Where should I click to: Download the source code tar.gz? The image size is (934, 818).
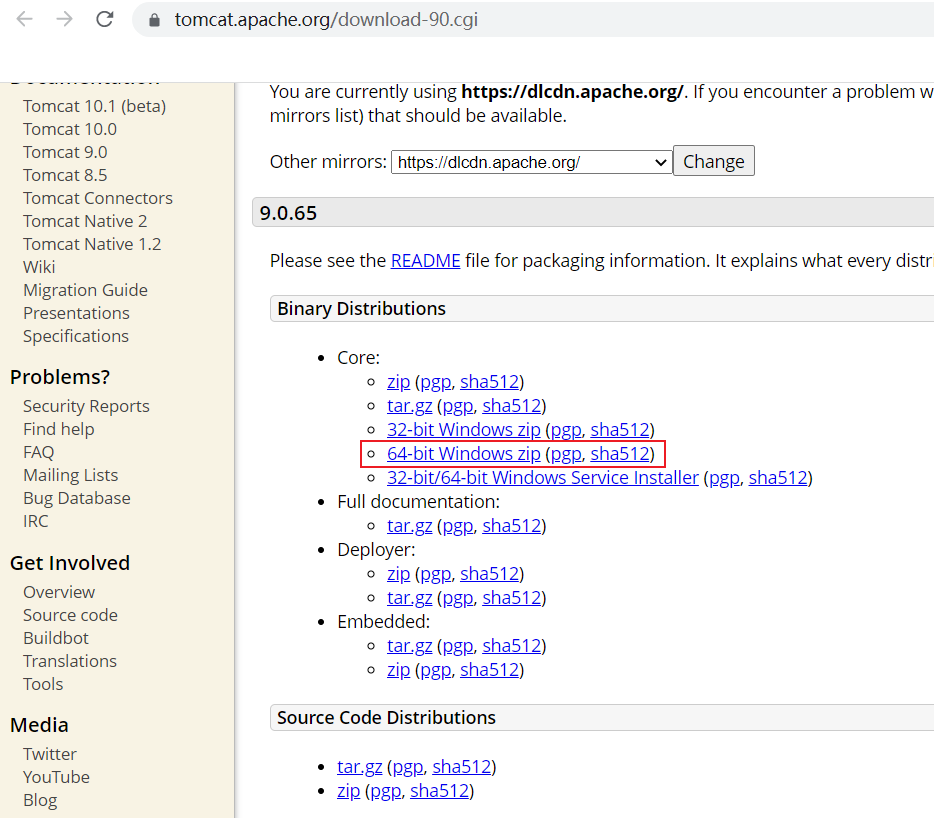(359, 767)
